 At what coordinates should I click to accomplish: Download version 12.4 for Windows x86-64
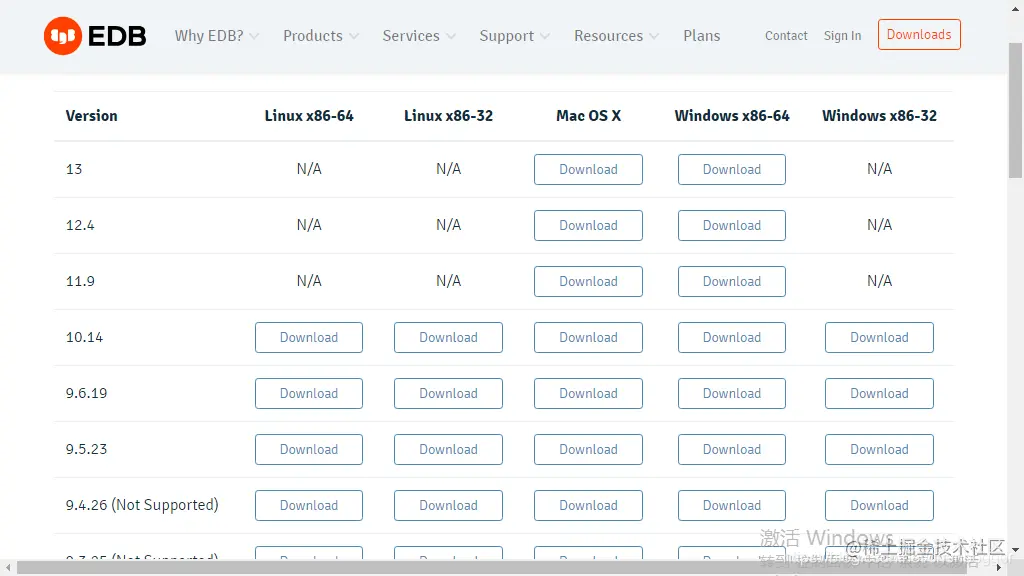pyautogui.click(x=731, y=225)
